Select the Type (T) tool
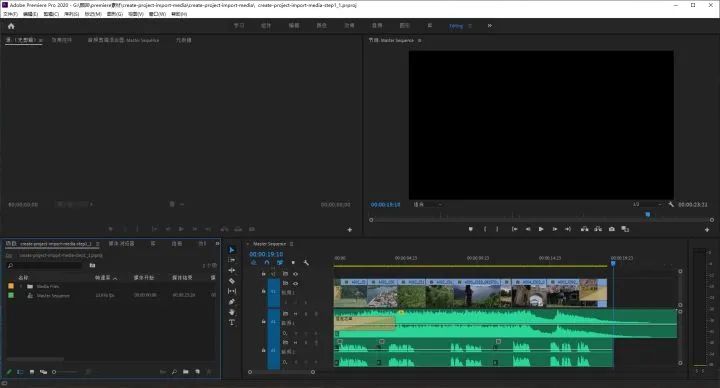 pyautogui.click(x=231, y=322)
